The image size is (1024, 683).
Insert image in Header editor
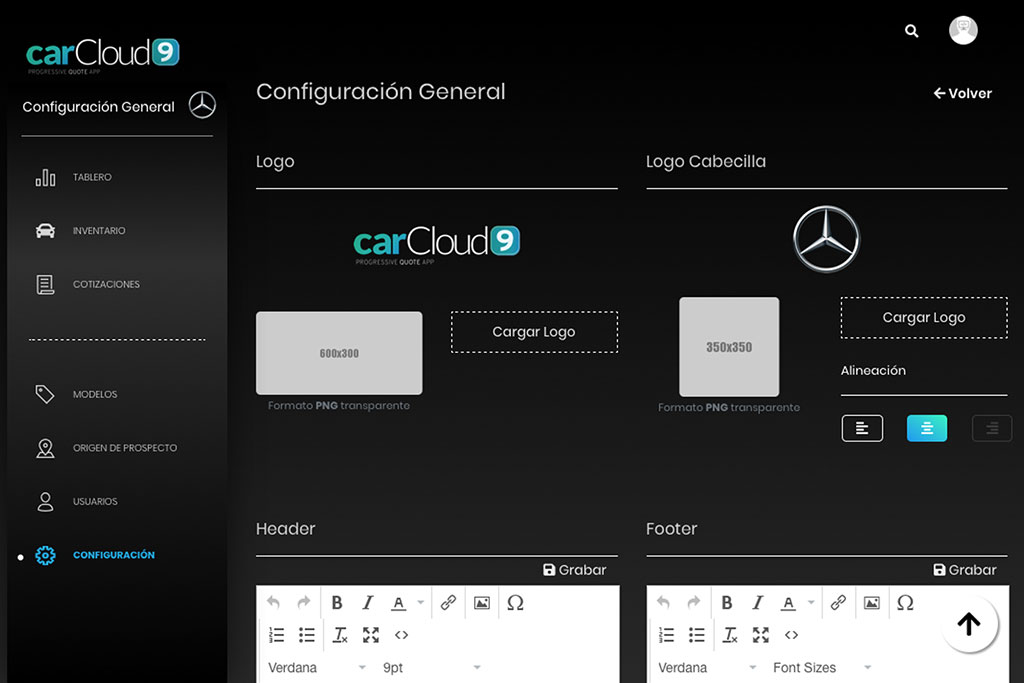point(482,603)
